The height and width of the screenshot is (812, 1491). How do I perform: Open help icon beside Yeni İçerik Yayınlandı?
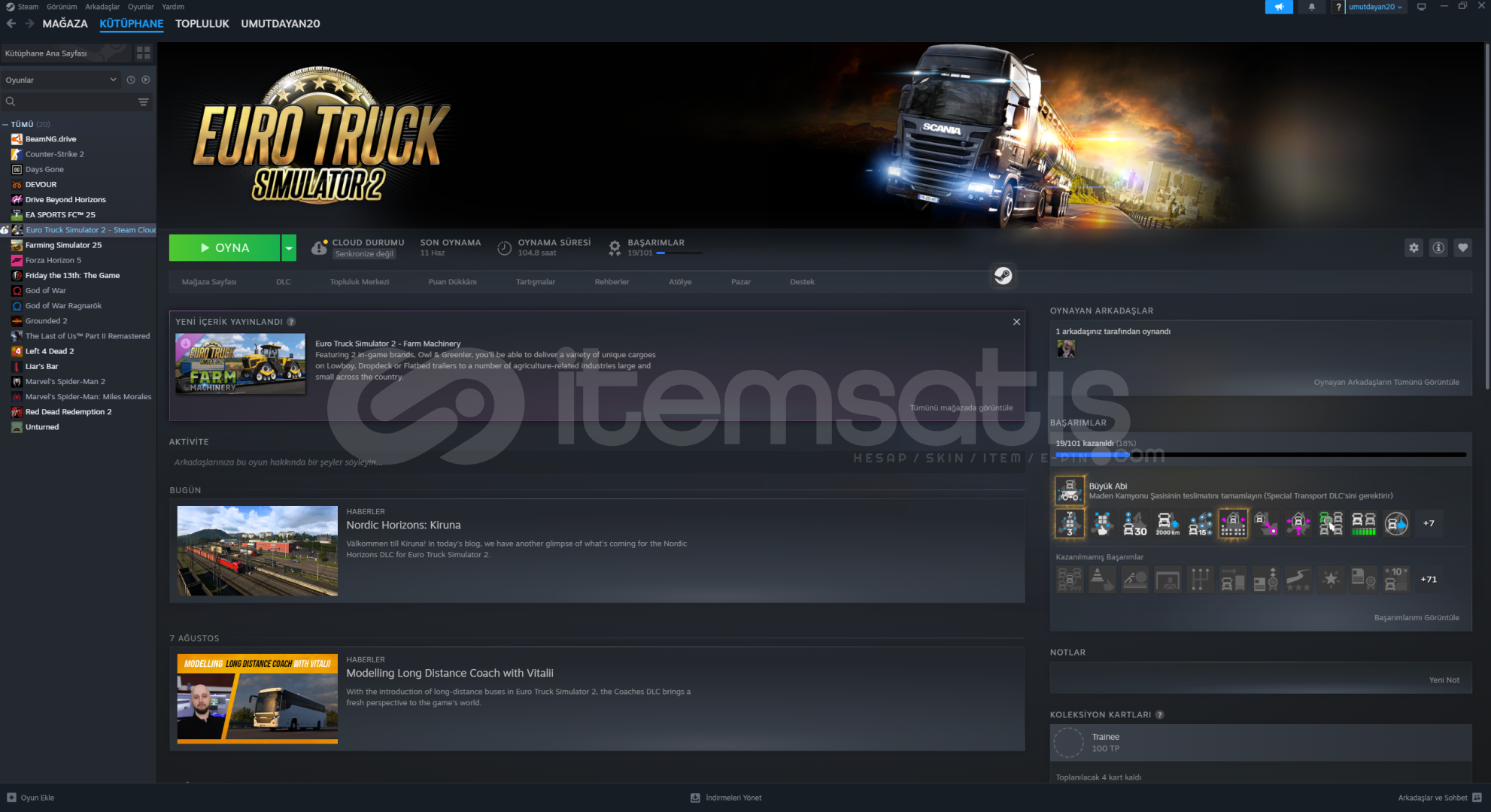290,322
